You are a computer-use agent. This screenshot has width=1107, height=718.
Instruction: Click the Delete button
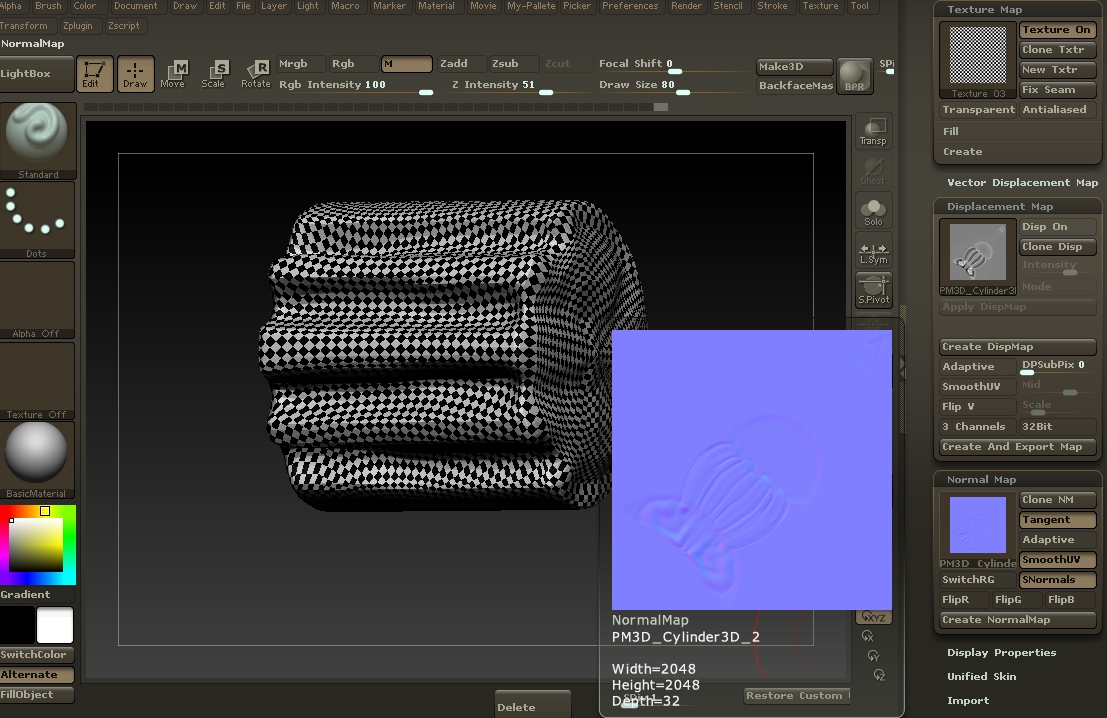pos(532,705)
